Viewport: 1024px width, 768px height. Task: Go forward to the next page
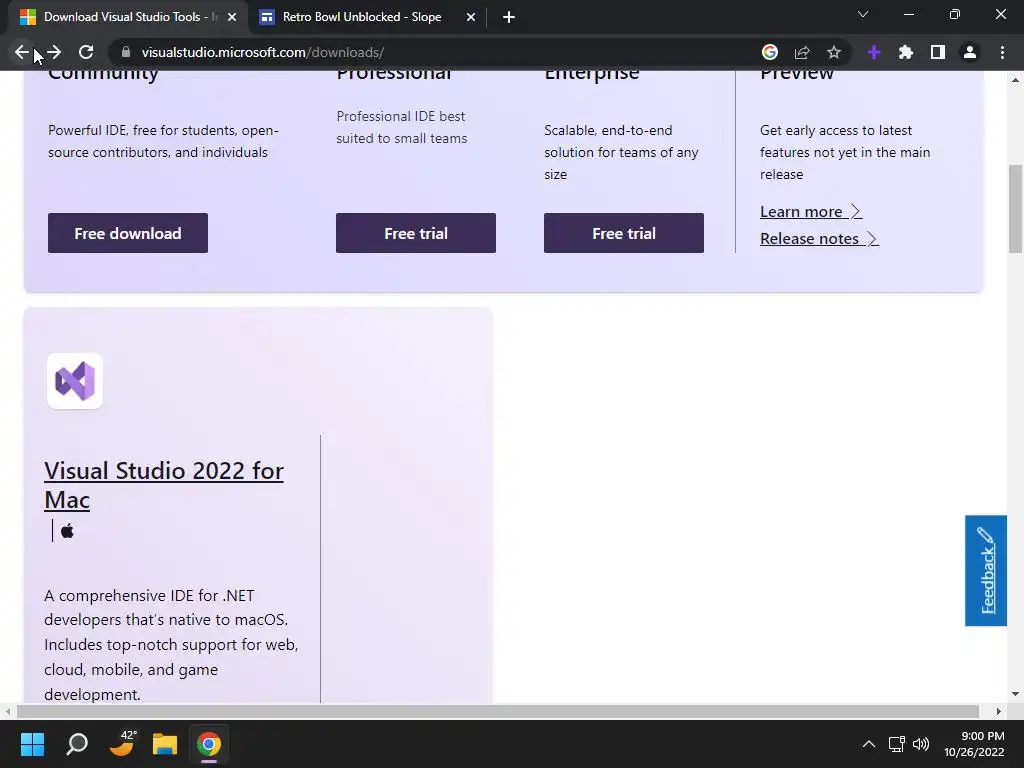click(54, 52)
